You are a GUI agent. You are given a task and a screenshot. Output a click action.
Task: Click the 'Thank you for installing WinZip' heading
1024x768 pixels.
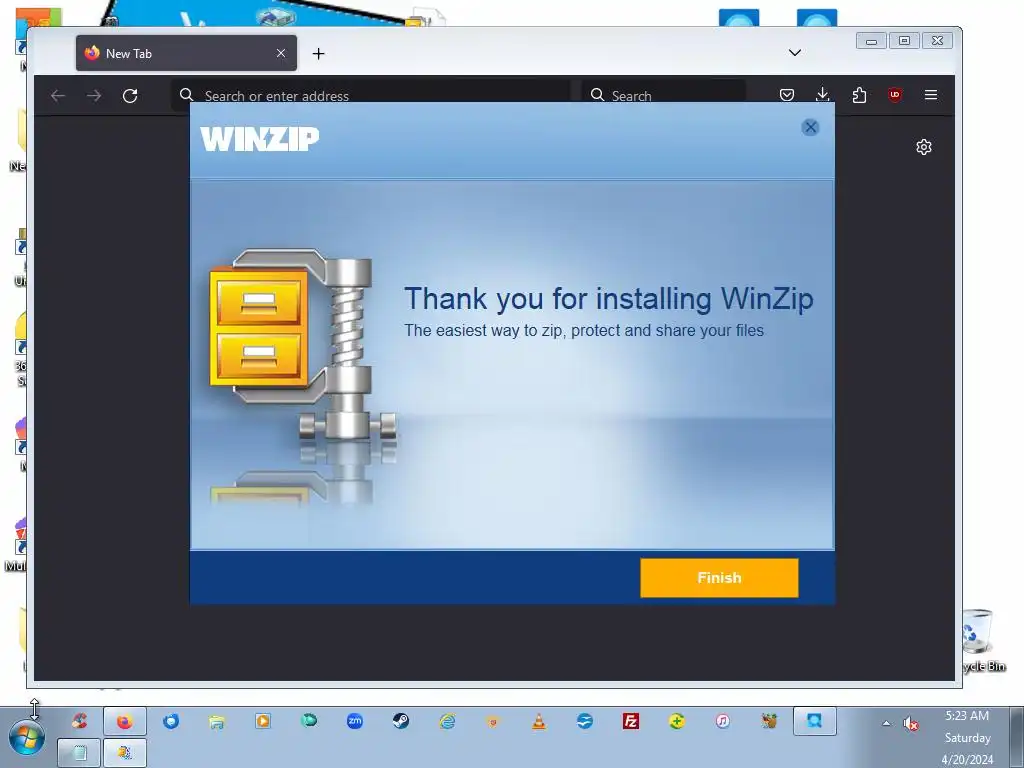point(609,298)
